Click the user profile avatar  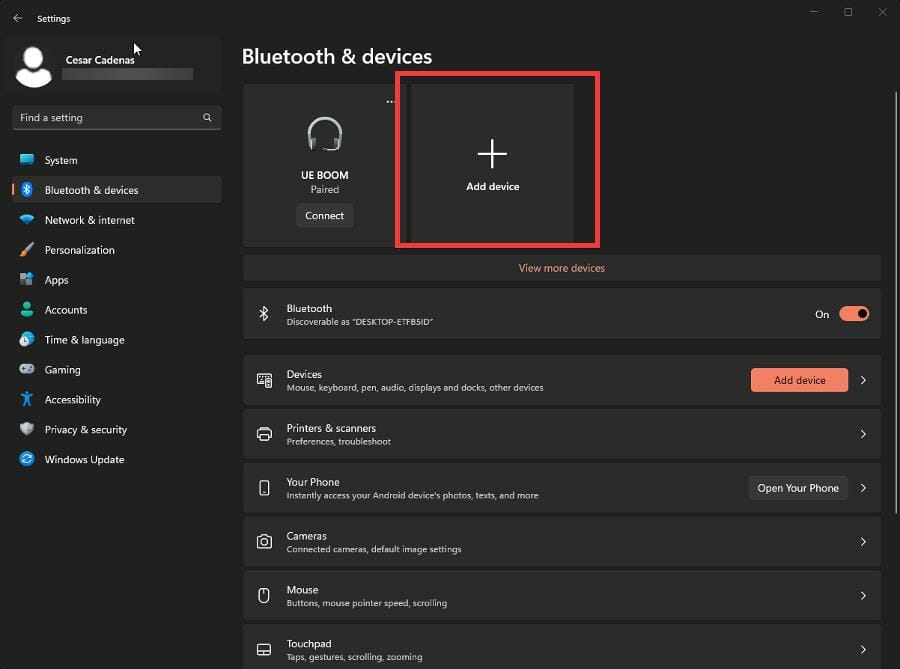click(35, 65)
